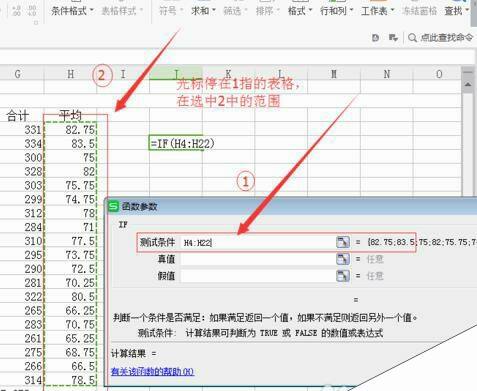The image size is (477, 391).
Task: Open the 行和列 menu
Action: [337, 11]
